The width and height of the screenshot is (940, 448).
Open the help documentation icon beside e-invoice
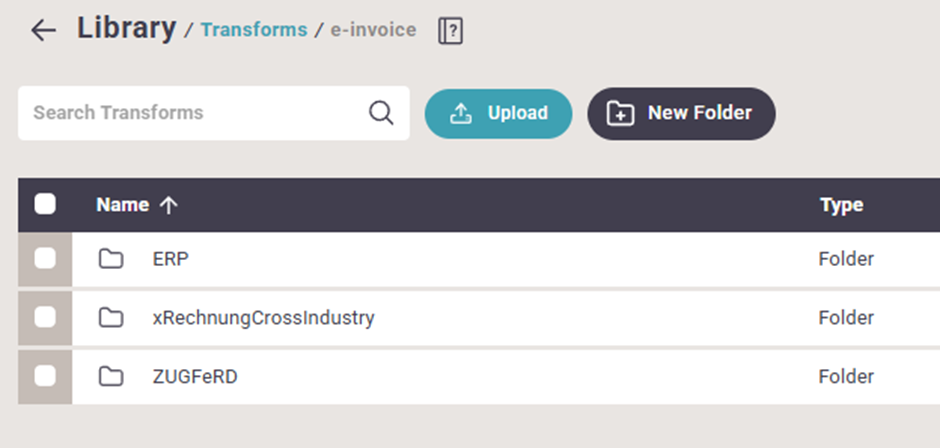click(x=450, y=31)
